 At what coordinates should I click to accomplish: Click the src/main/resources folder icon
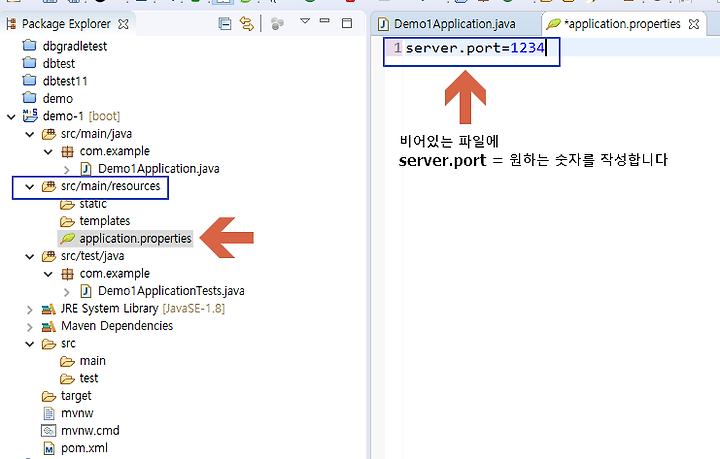49,186
